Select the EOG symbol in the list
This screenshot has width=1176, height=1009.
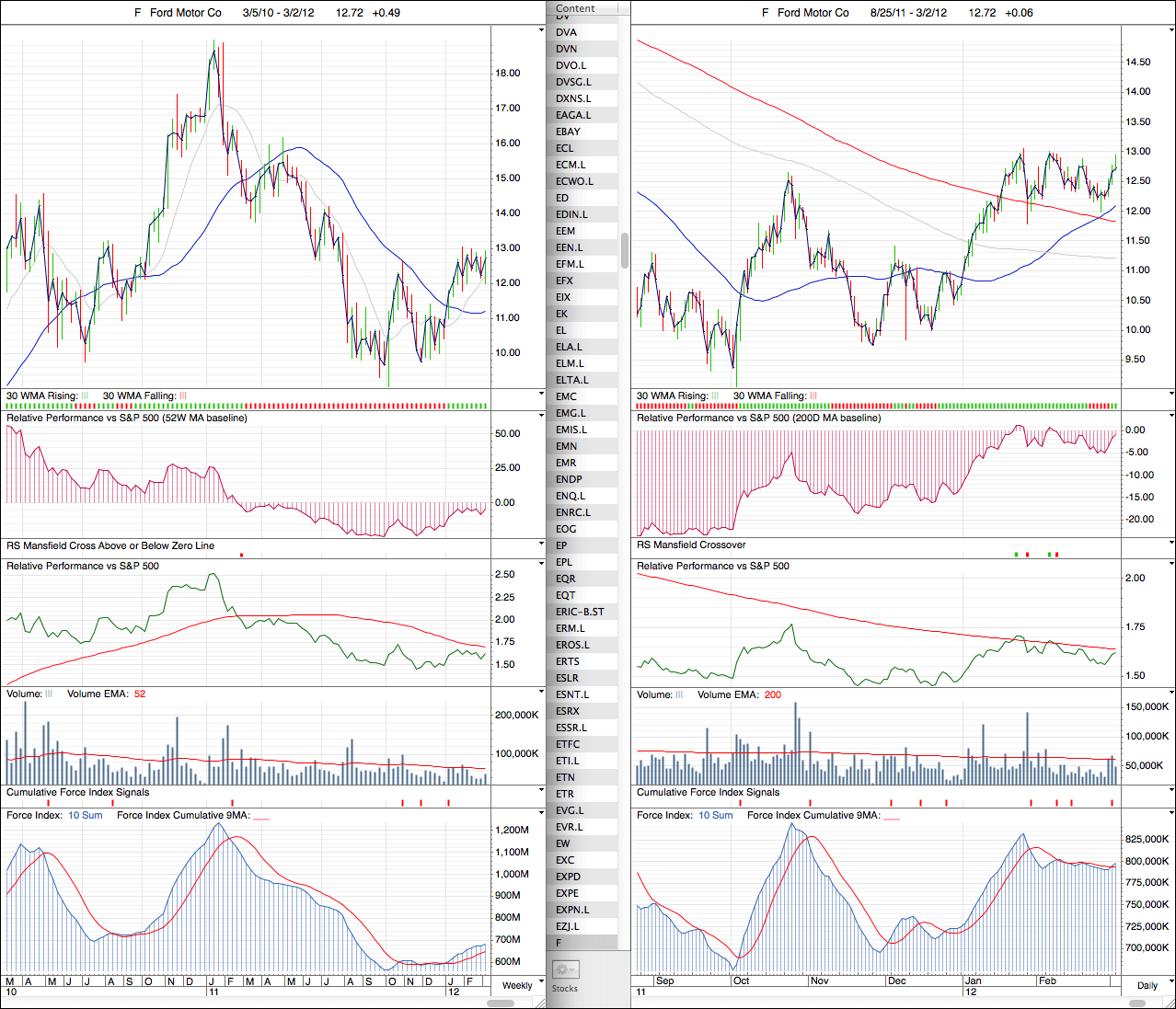pos(566,529)
